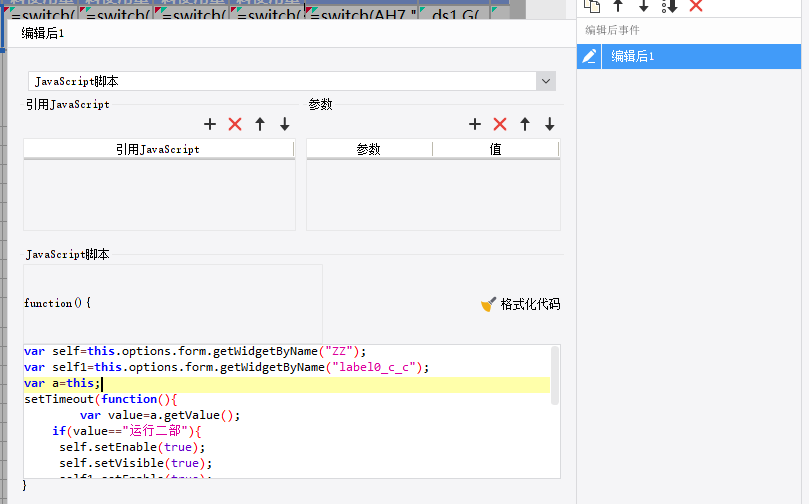Image resolution: width=809 pixels, height=504 pixels.
Task: Click code line with getWidgetByName("ZZ")
Action: [195, 351]
